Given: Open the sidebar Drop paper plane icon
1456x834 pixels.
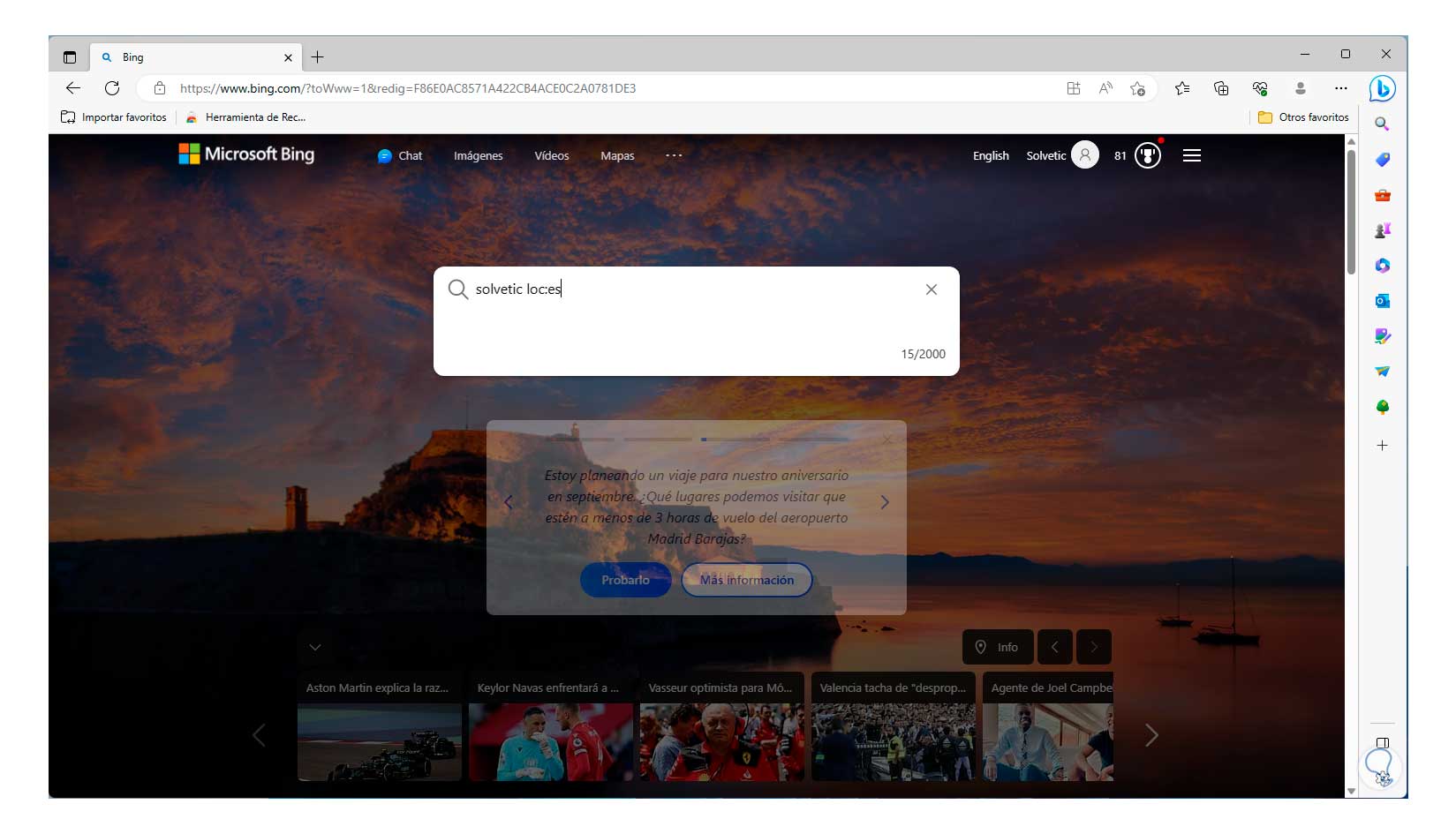Looking at the screenshot, I should (x=1383, y=372).
